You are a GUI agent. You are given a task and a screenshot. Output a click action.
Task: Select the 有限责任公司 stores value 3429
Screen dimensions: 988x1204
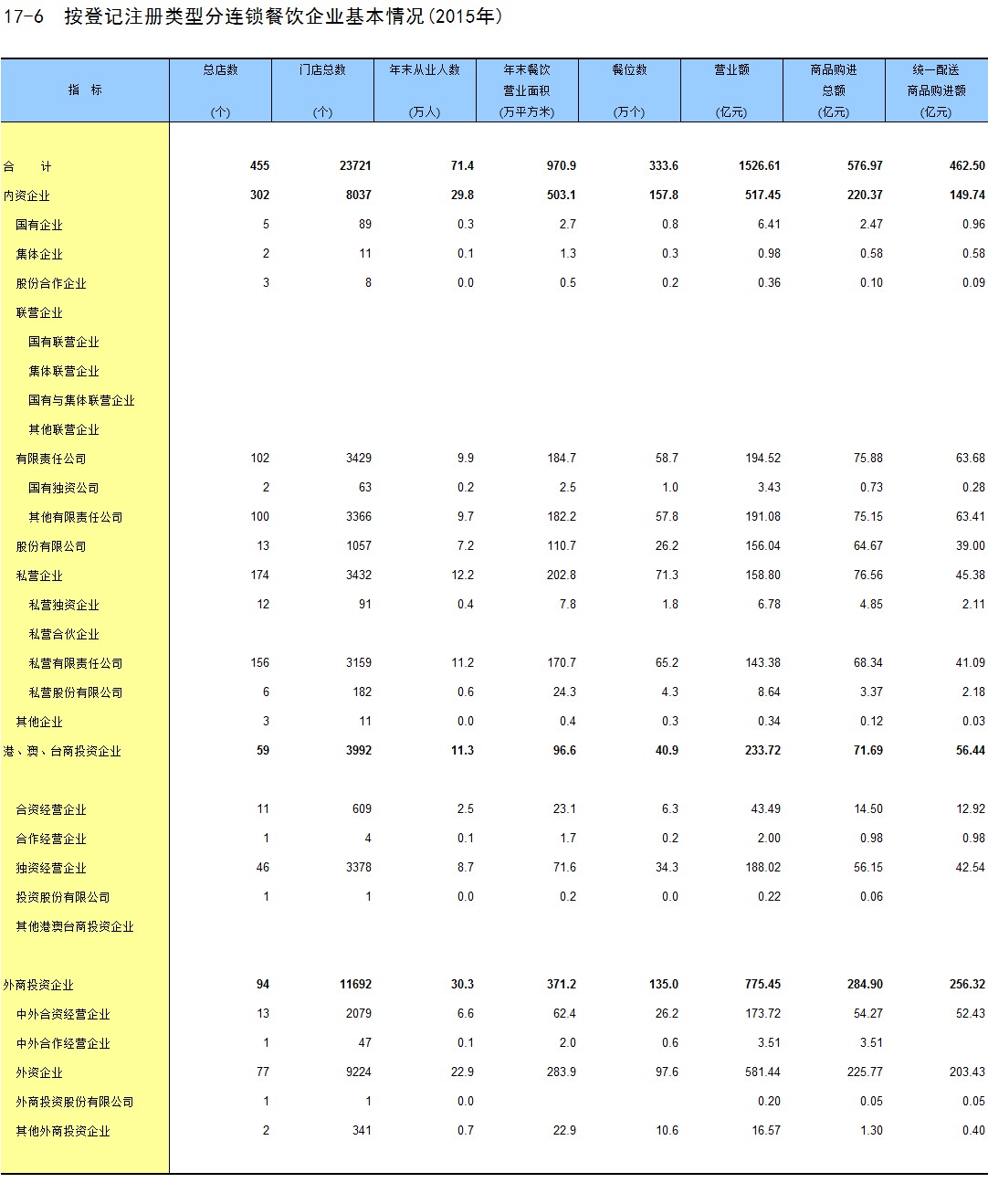pyautogui.click(x=359, y=458)
